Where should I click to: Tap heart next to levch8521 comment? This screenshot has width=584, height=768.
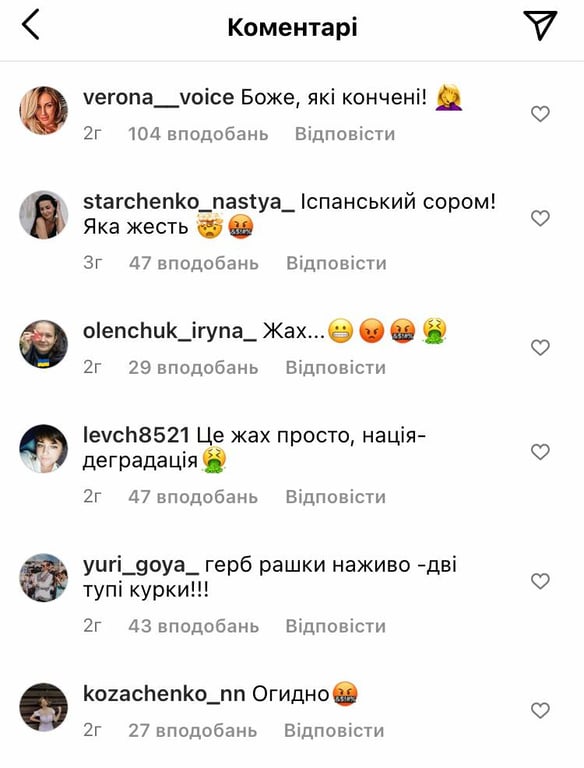coord(540,452)
